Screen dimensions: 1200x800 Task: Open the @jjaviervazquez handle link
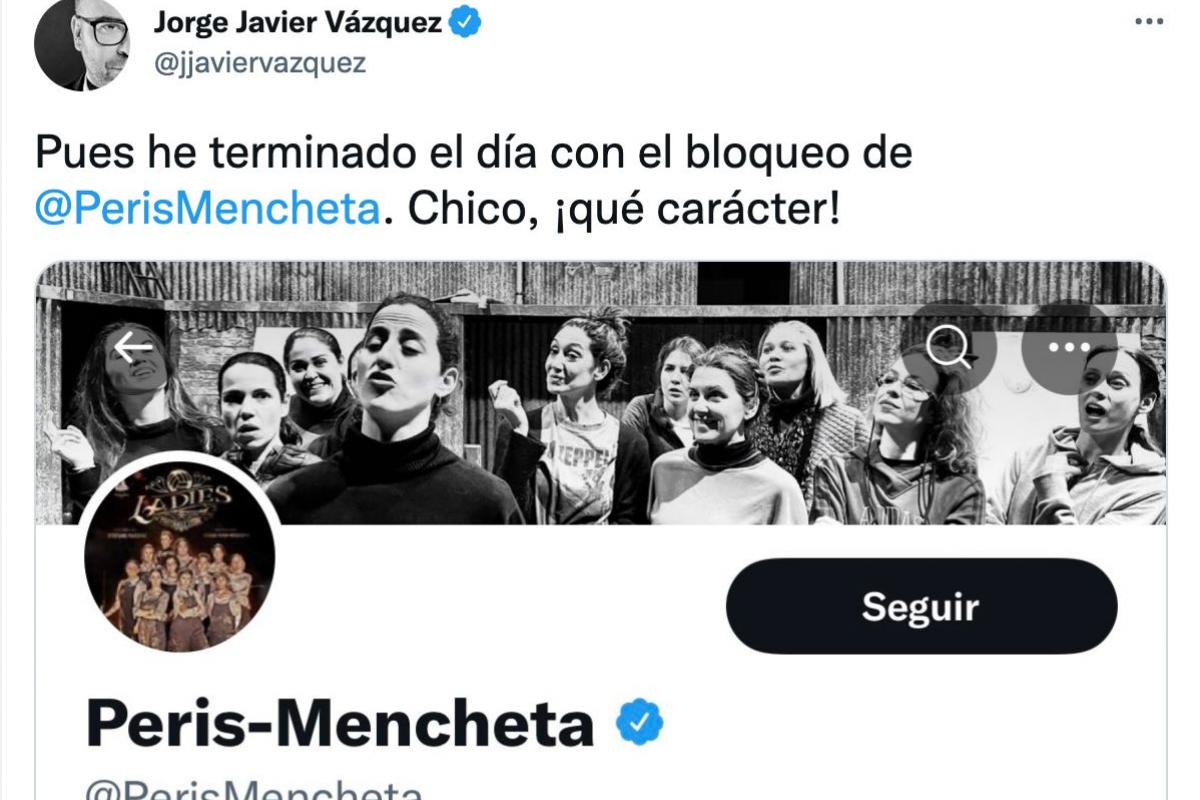click(x=260, y=64)
